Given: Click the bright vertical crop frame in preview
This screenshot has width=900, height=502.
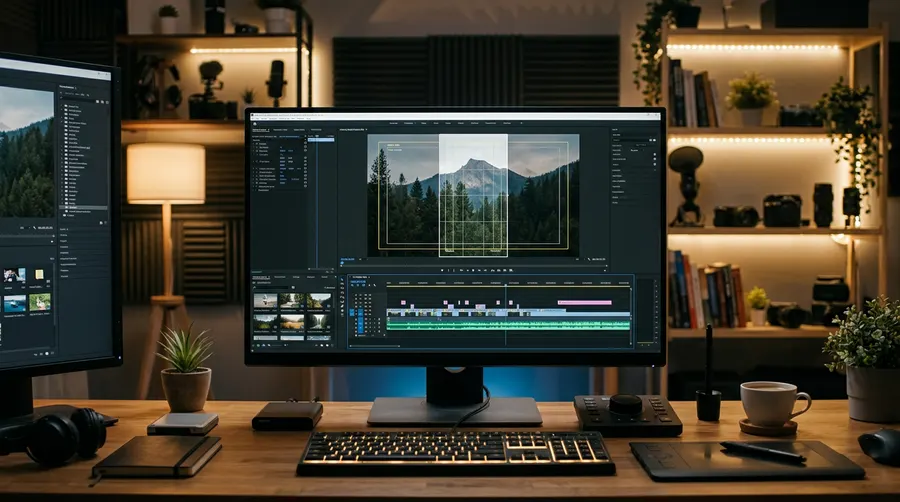Looking at the screenshot, I should pyautogui.click(x=473, y=195).
